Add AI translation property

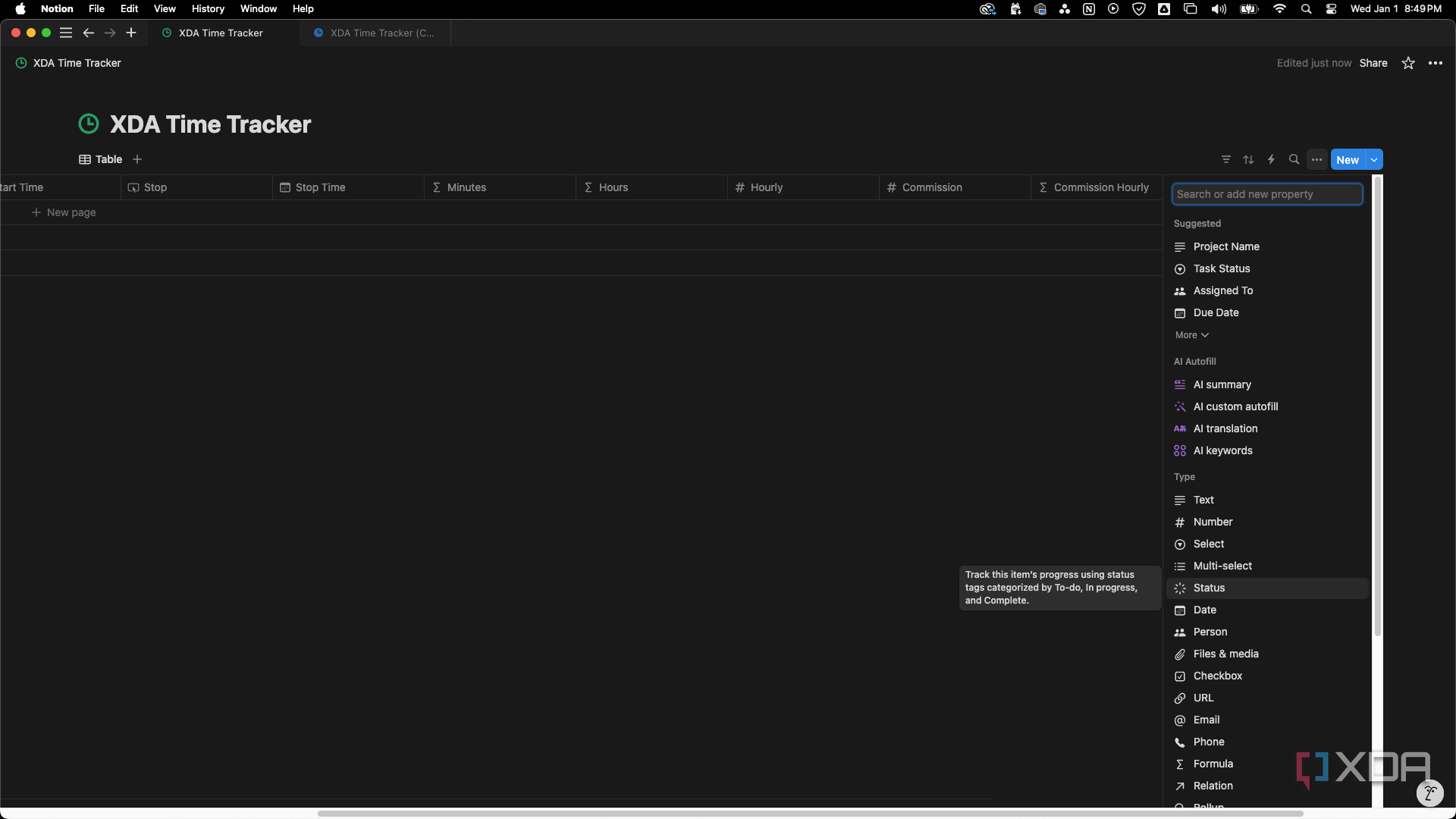click(x=1267, y=428)
